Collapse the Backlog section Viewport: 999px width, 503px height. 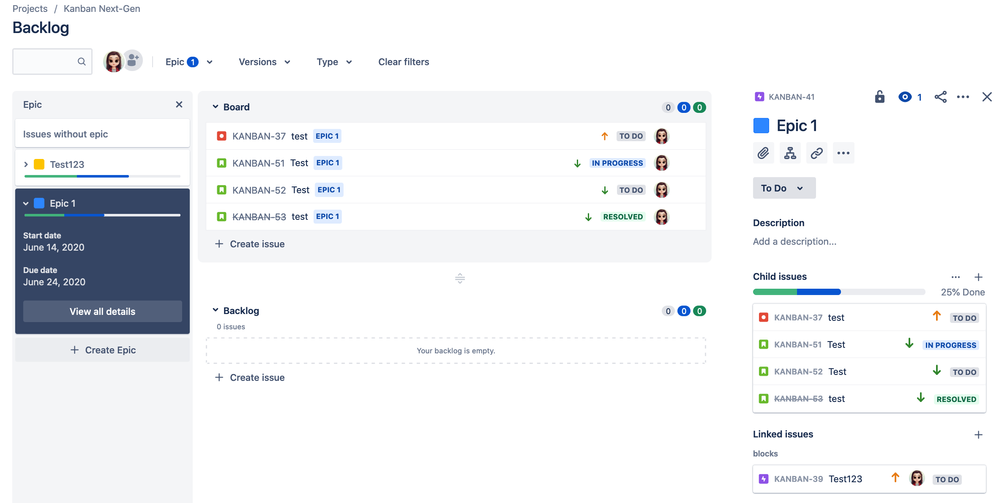[215, 310]
